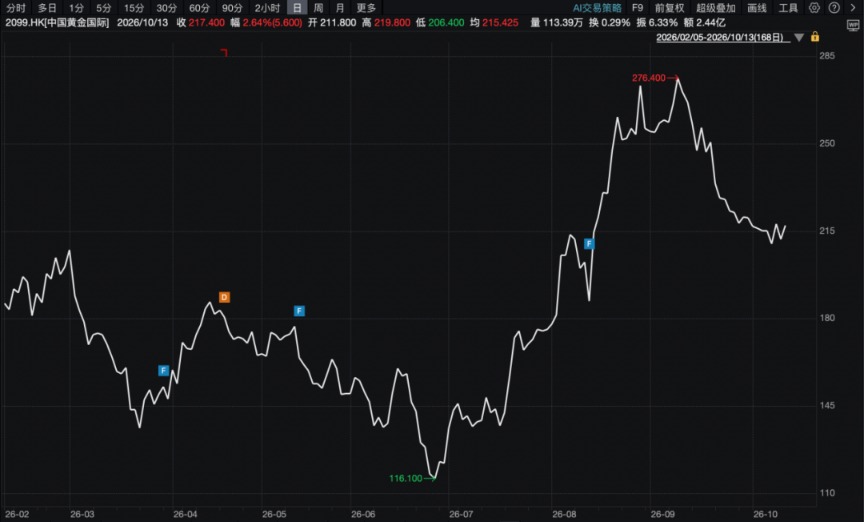Click the date range 2026/02/05-2026/10/13 link
The width and height of the screenshot is (864, 522).
click(720, 37)
